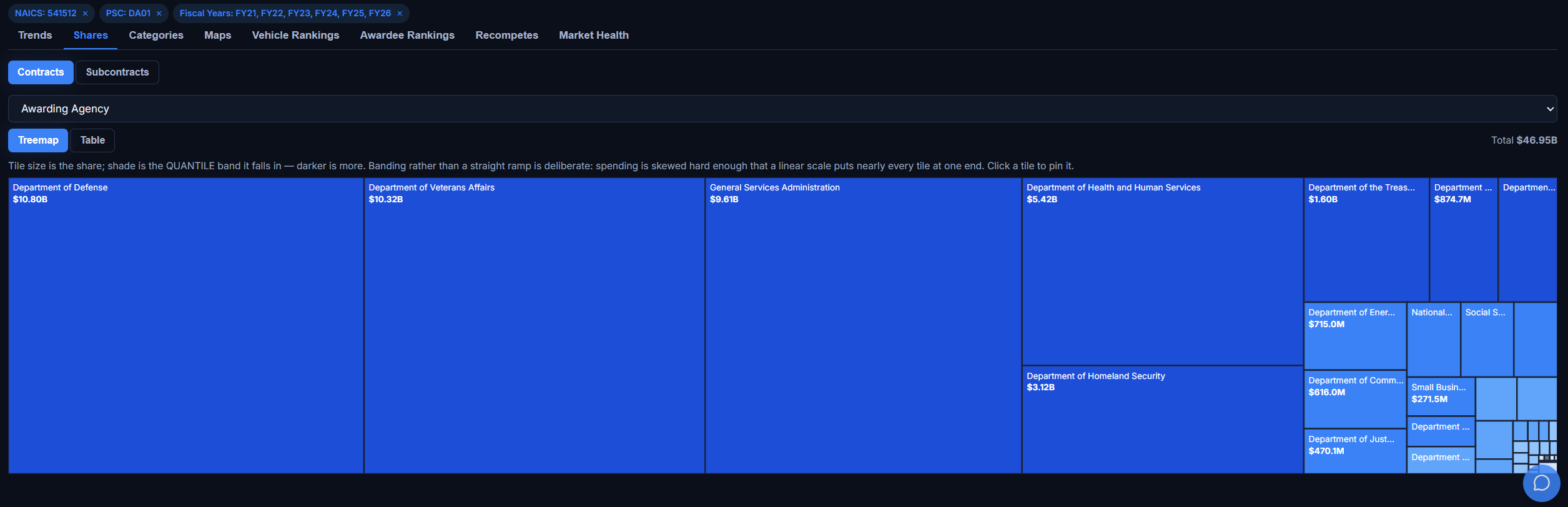Viewport: 1568px width, 507px height.
Task: Pin the Department of Defense tile
Action: coord(185,326)
